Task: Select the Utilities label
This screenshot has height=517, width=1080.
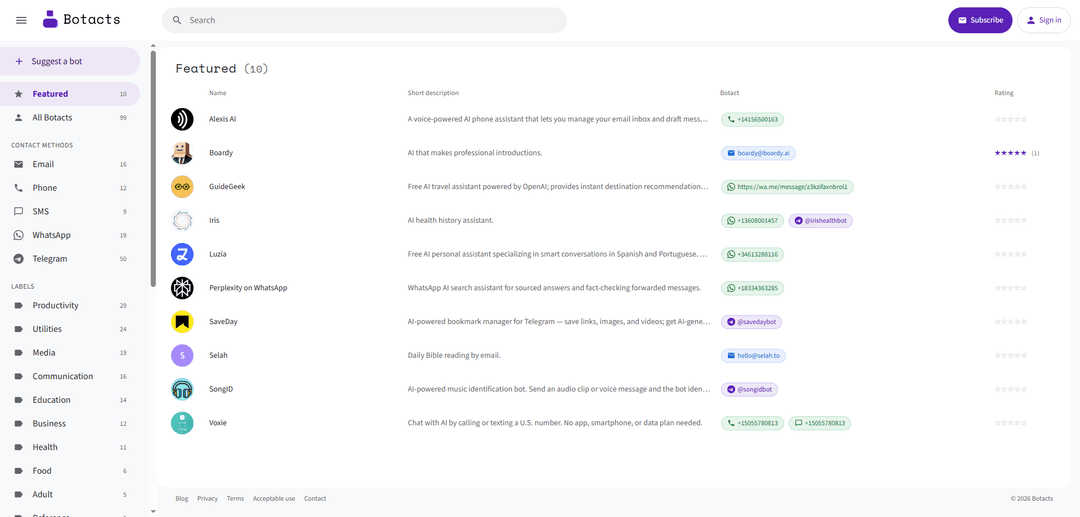Action: (70, 329)
